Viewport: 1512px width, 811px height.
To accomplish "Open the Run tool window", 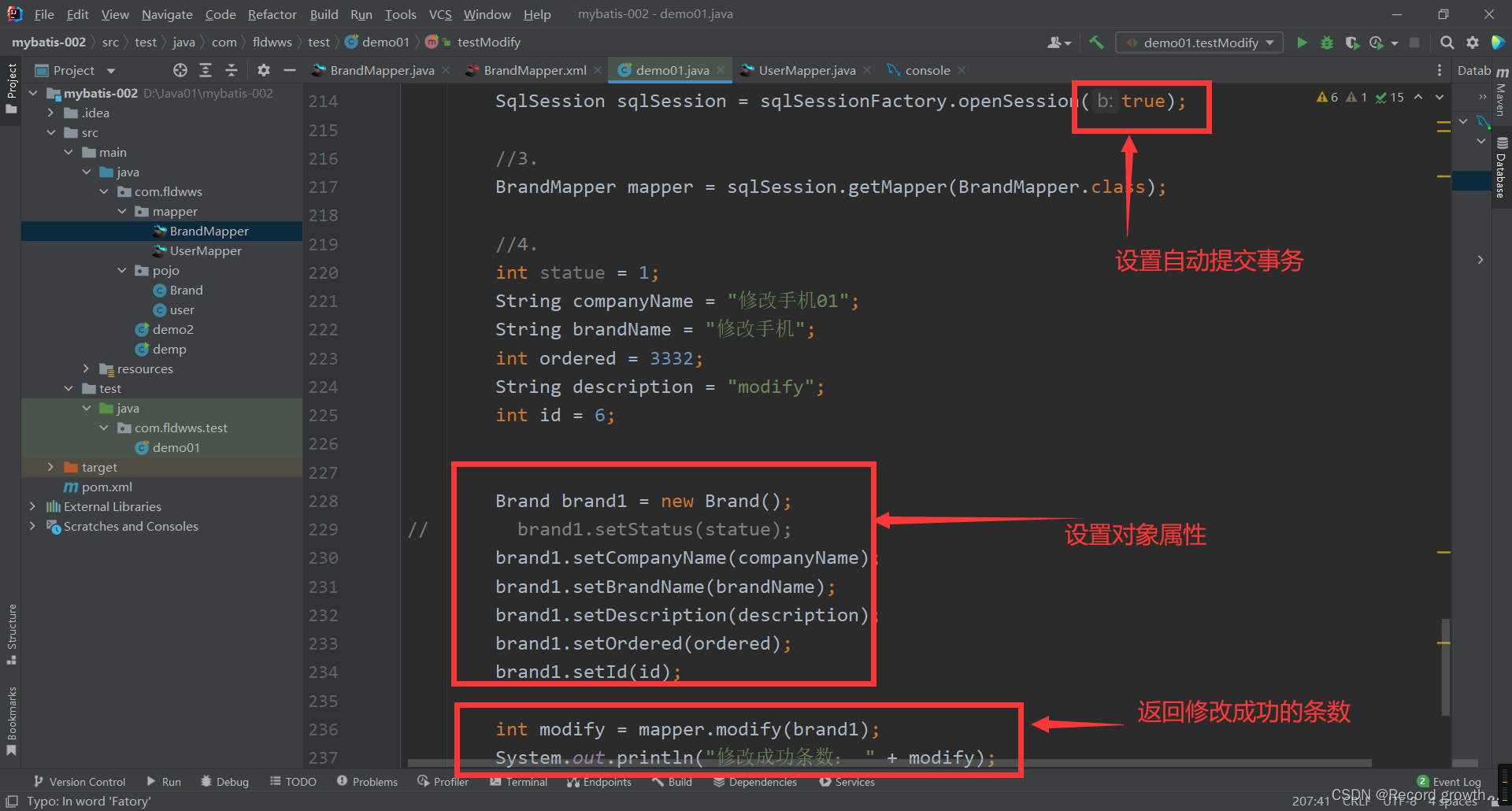I will 164,782.
